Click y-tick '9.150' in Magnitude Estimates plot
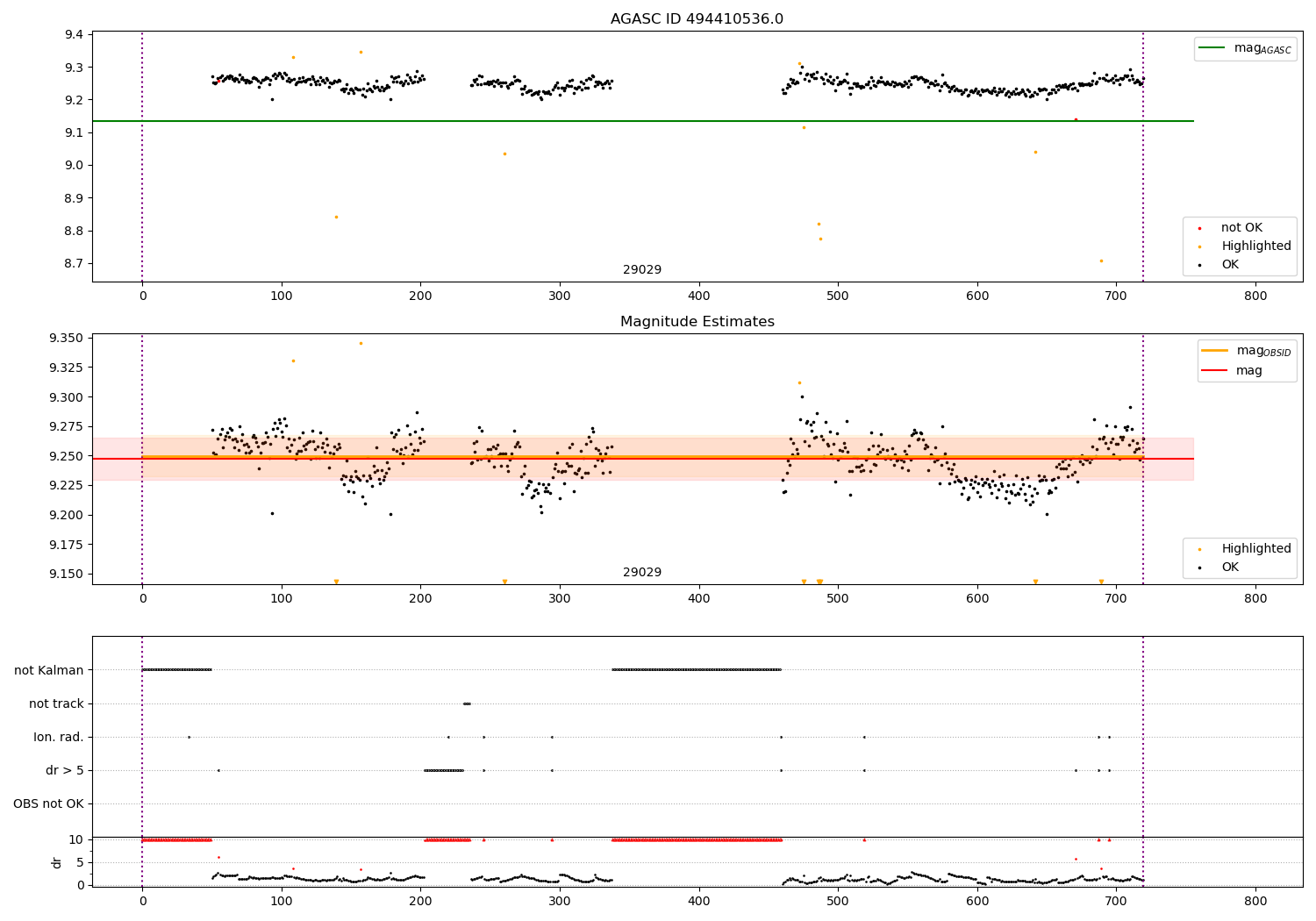Screen dimensions: 1316x921 pos(66,575)
